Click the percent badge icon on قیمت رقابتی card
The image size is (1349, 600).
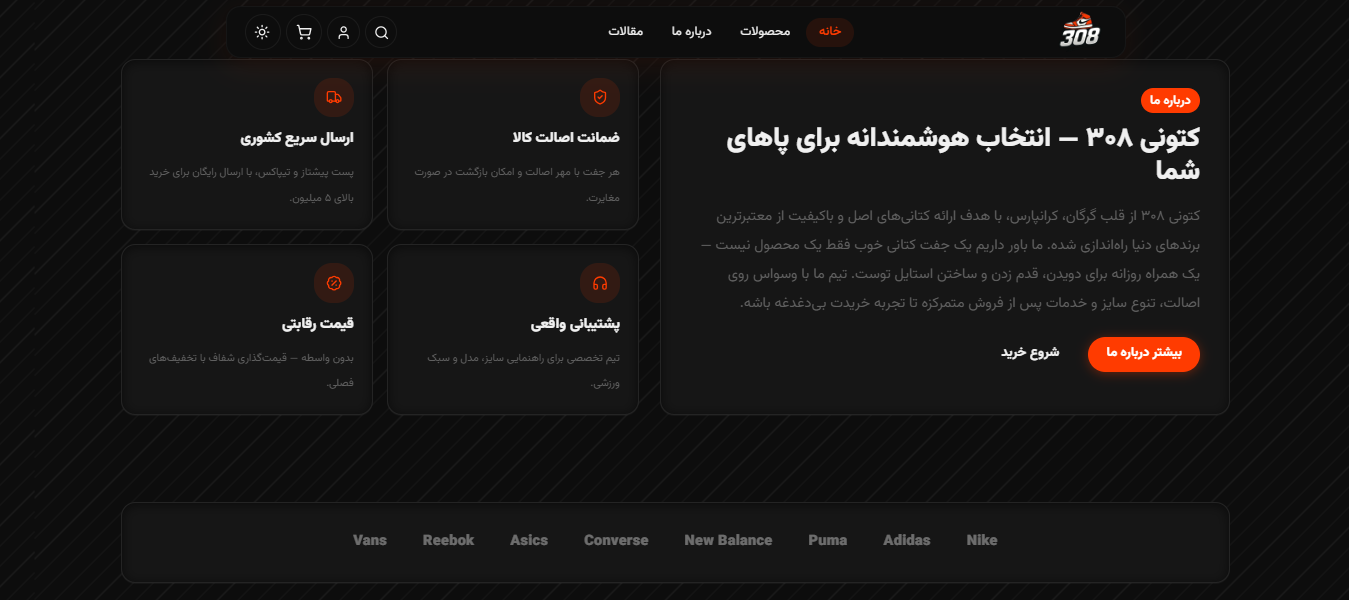click(334, 283)
